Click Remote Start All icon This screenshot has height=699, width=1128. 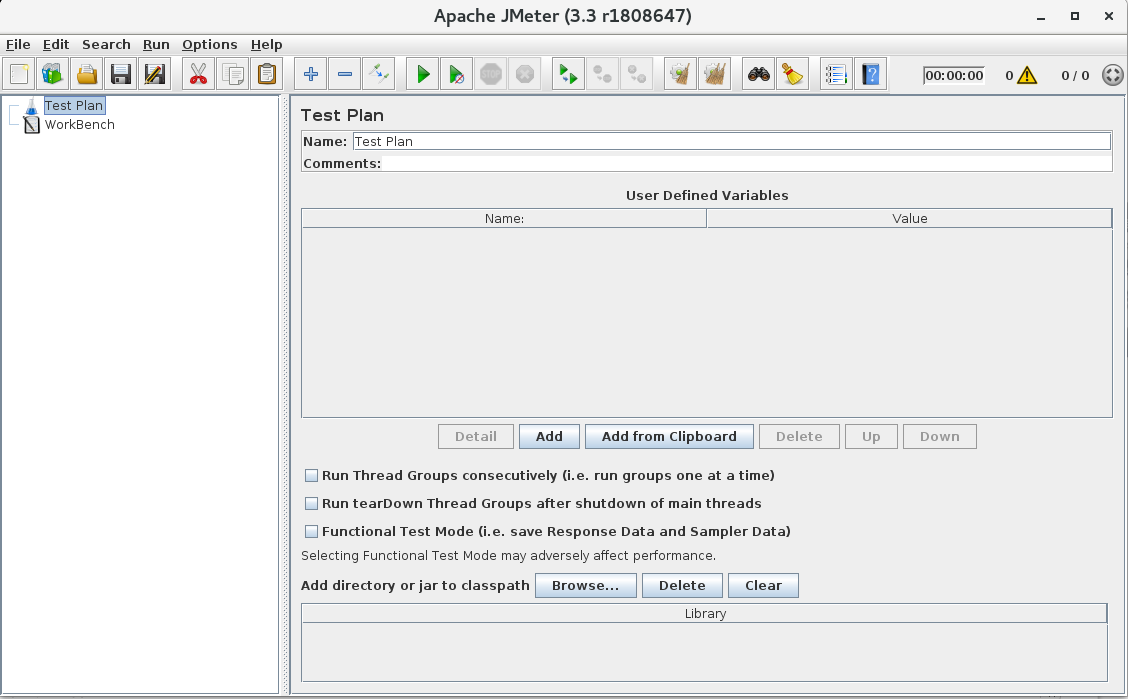568,74
